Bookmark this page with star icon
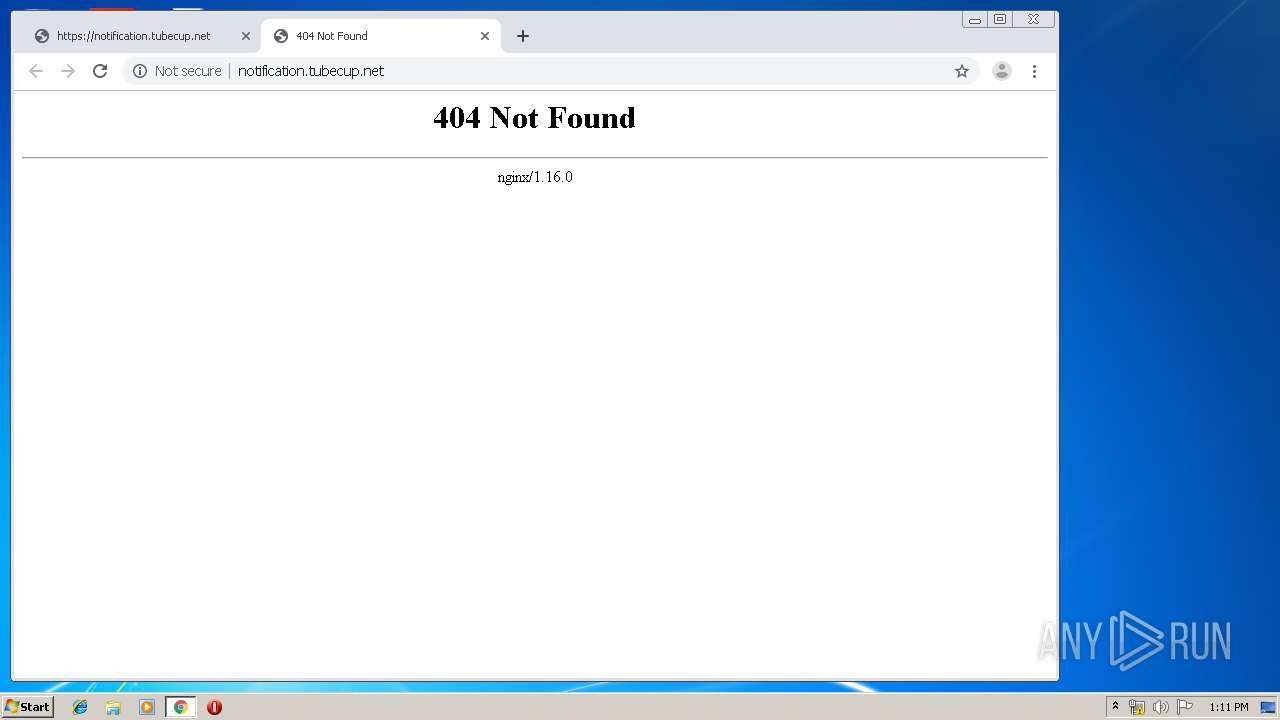Image resolution: width=1280 pixels, height=720 pixels. pos(962,71)
